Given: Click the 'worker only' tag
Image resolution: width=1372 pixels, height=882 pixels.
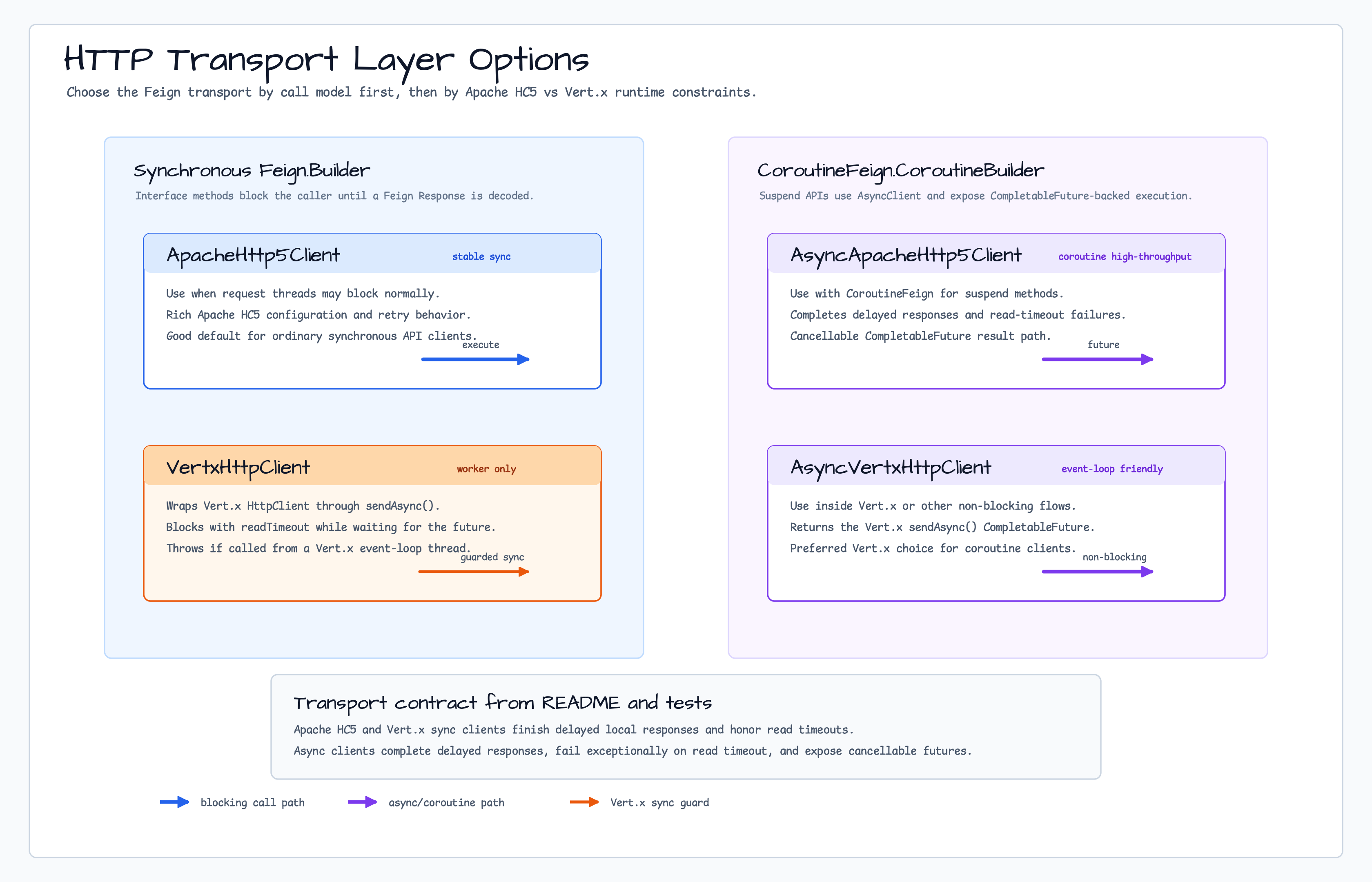Looking at the screenshot, I should pos(487,469).
